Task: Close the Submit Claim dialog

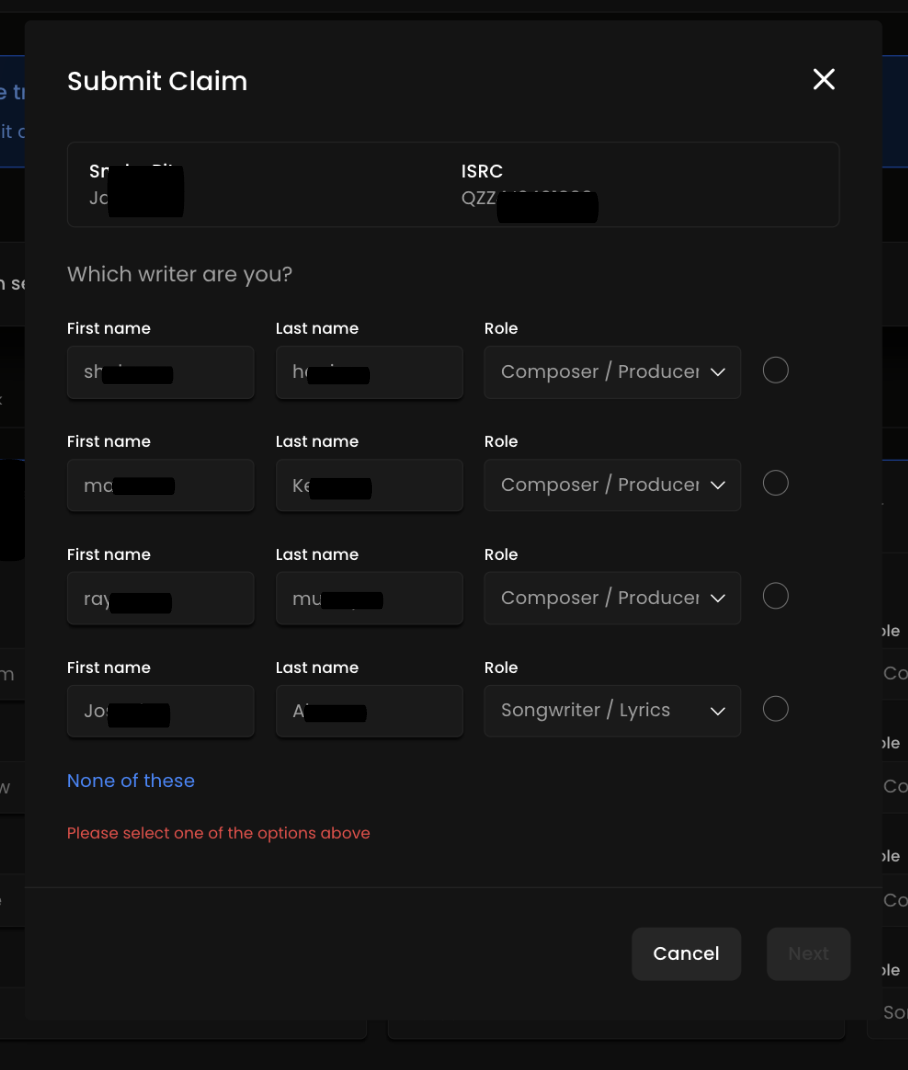Action: click(823, 79)
